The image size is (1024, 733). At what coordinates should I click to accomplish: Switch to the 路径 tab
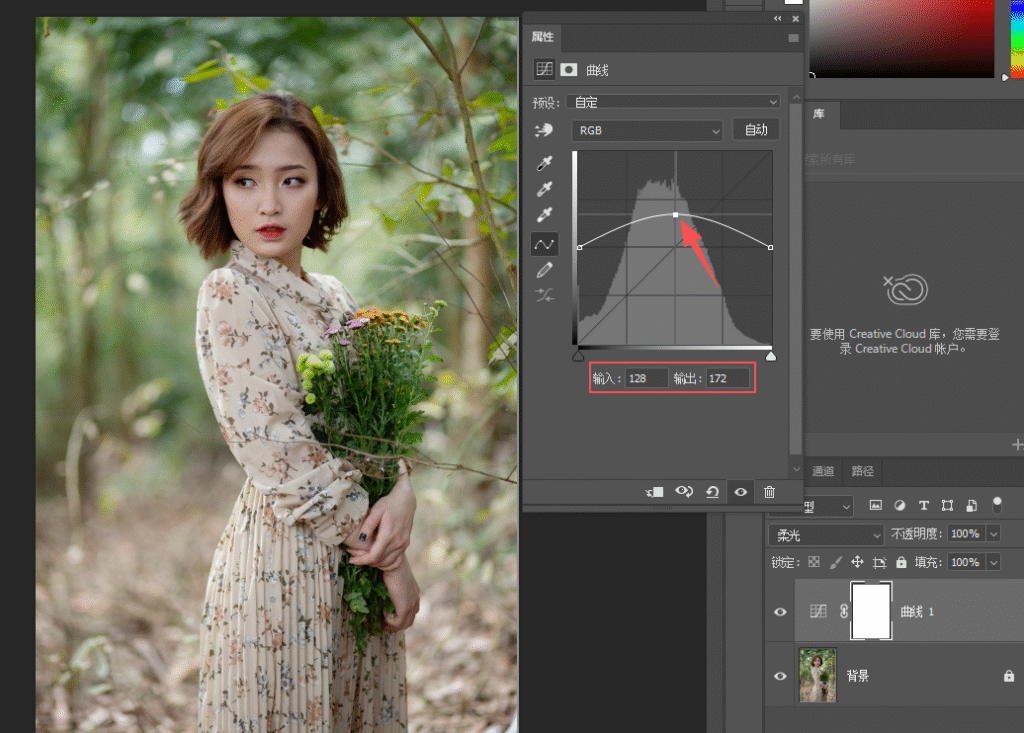(862, 471)
